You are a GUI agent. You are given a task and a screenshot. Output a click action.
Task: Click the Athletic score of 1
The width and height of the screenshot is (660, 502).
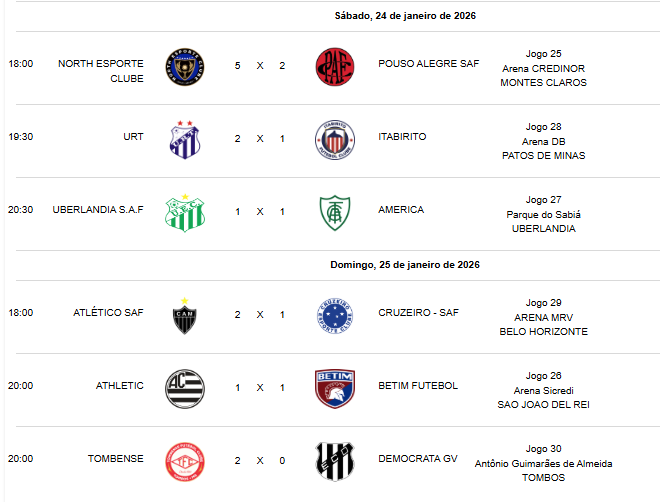coord(237,387)
